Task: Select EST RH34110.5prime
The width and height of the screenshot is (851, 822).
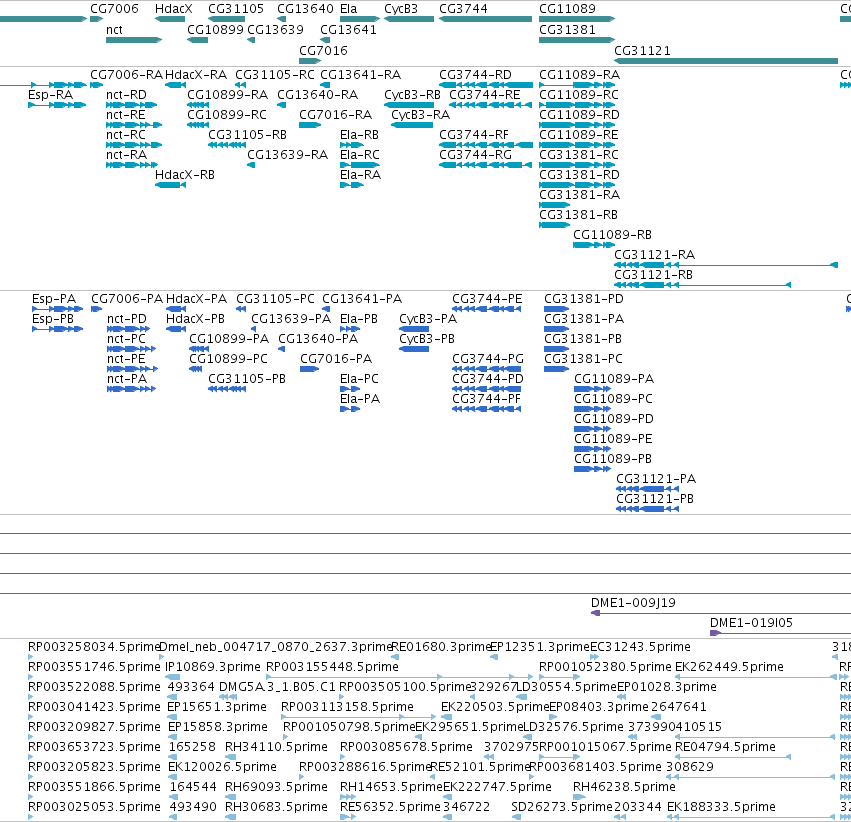Action: coord(276,747)
